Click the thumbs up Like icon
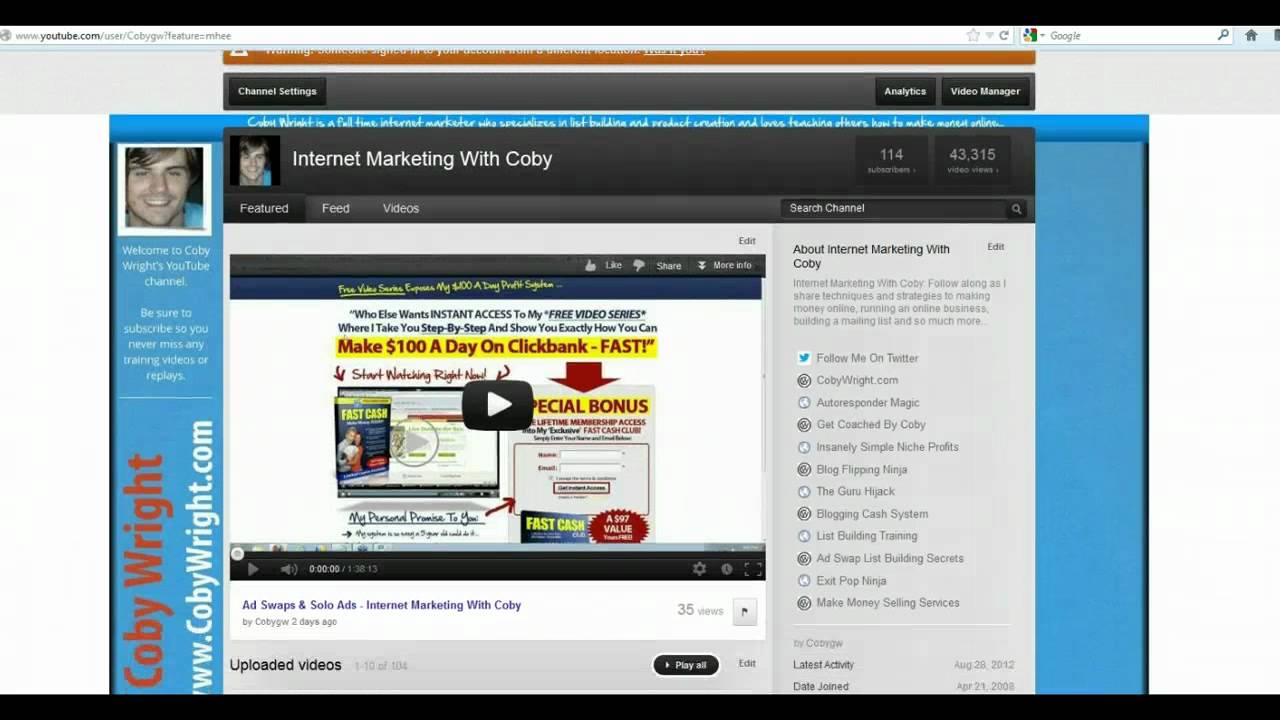This screenshot has width=1280, height=720. point(591,265)
